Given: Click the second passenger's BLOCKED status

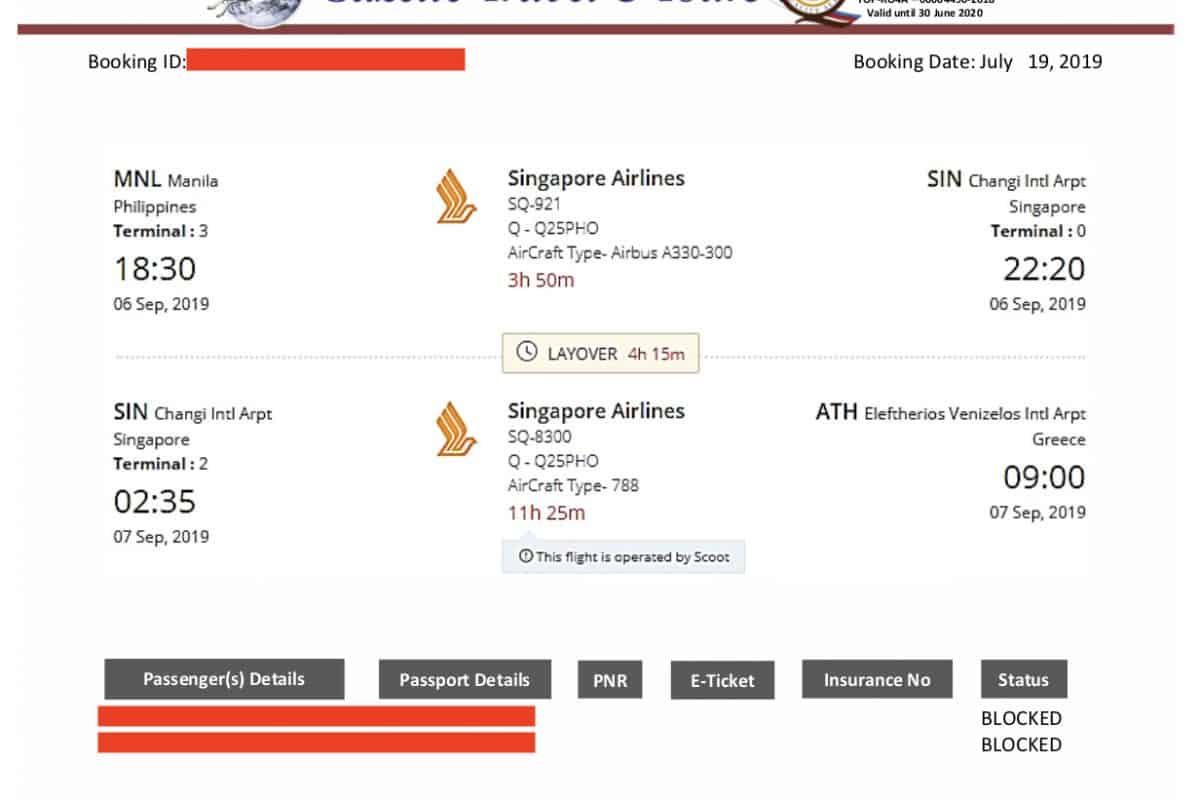Looking at the screenshot, I should pyautogui.click(x=1021, y=745).
